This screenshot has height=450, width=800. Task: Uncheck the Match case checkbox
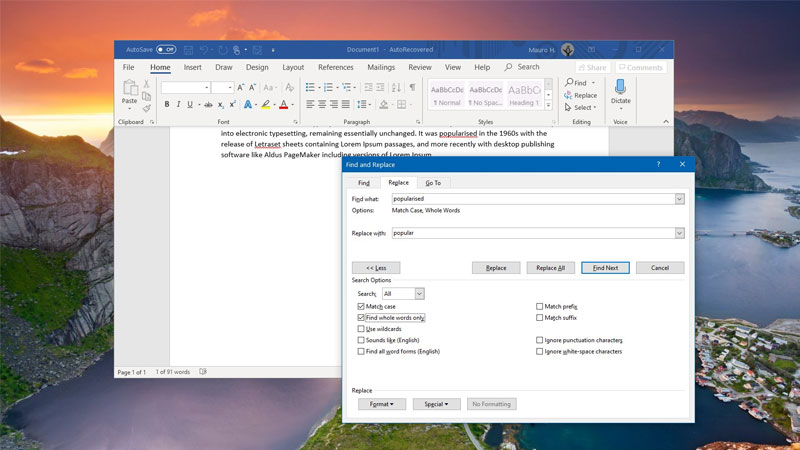click(x=361, y=306)
